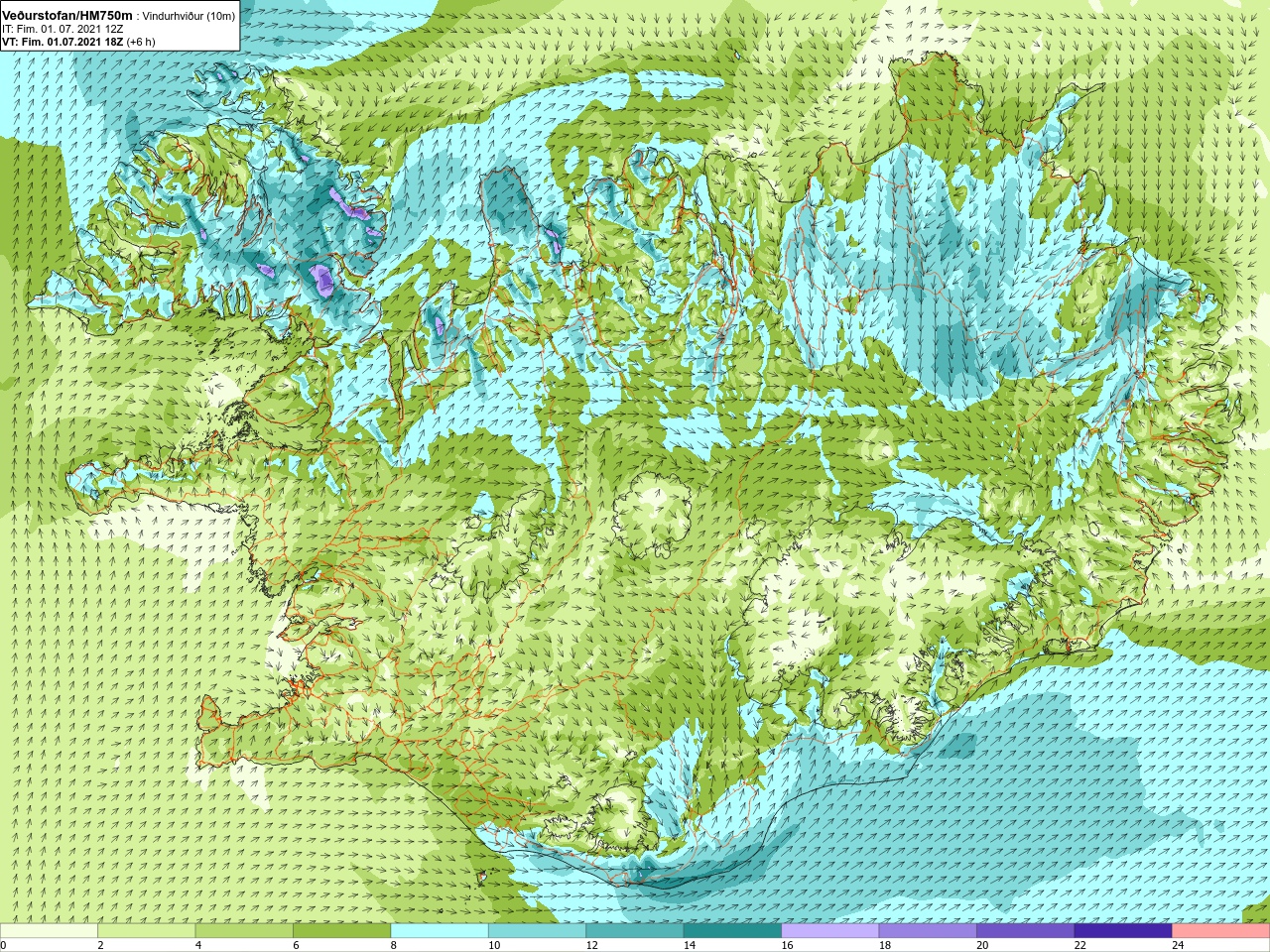Click the light cyan 8–10 legend swatch
The width and height of the screenshot is (1270, 952).
440,931
